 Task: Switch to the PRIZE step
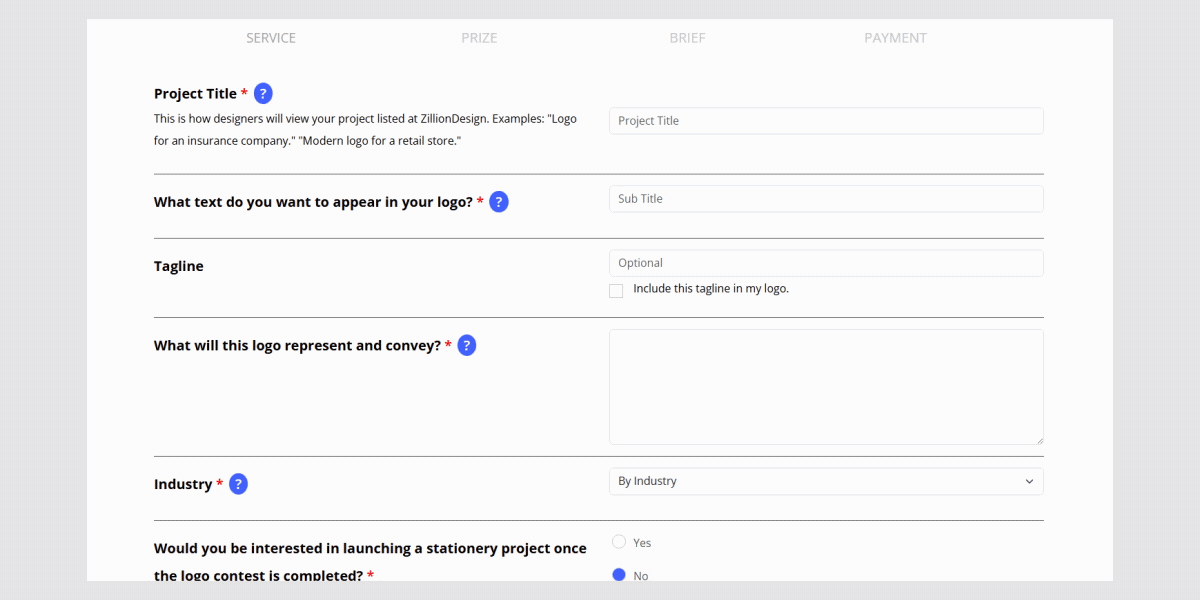[x=479, y=38]
